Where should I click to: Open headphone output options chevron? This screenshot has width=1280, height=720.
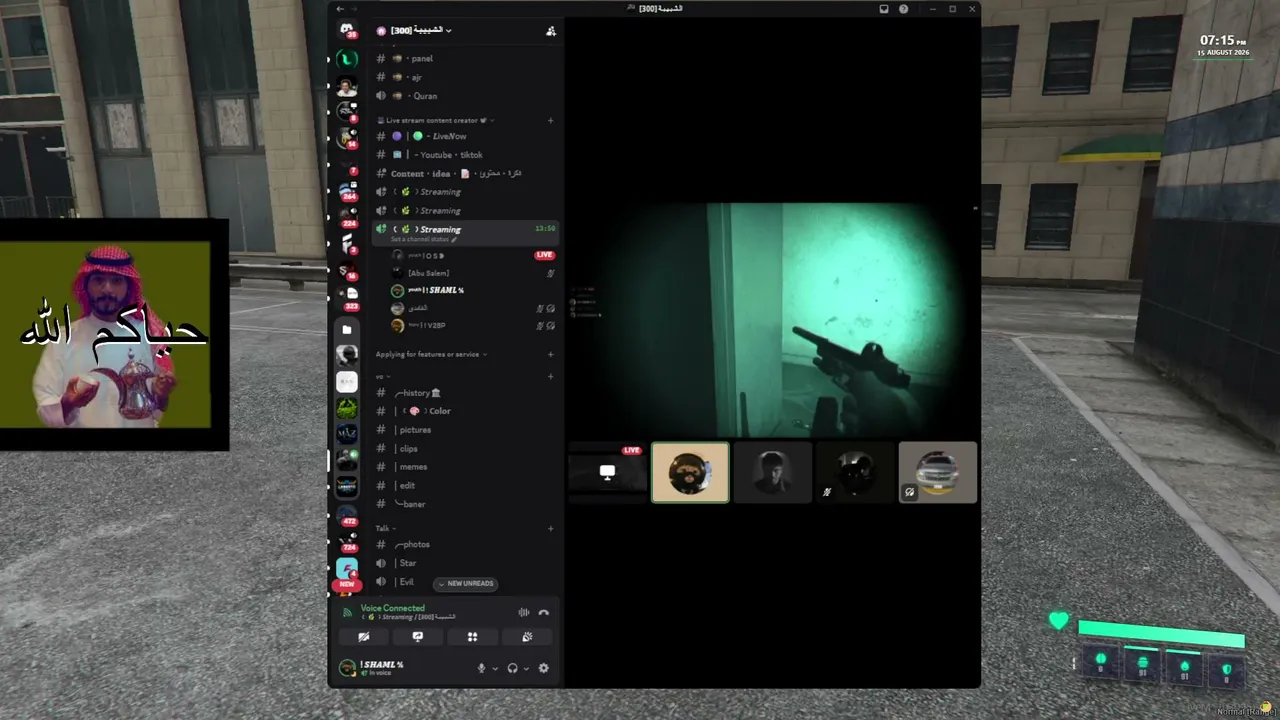point(526,668)
